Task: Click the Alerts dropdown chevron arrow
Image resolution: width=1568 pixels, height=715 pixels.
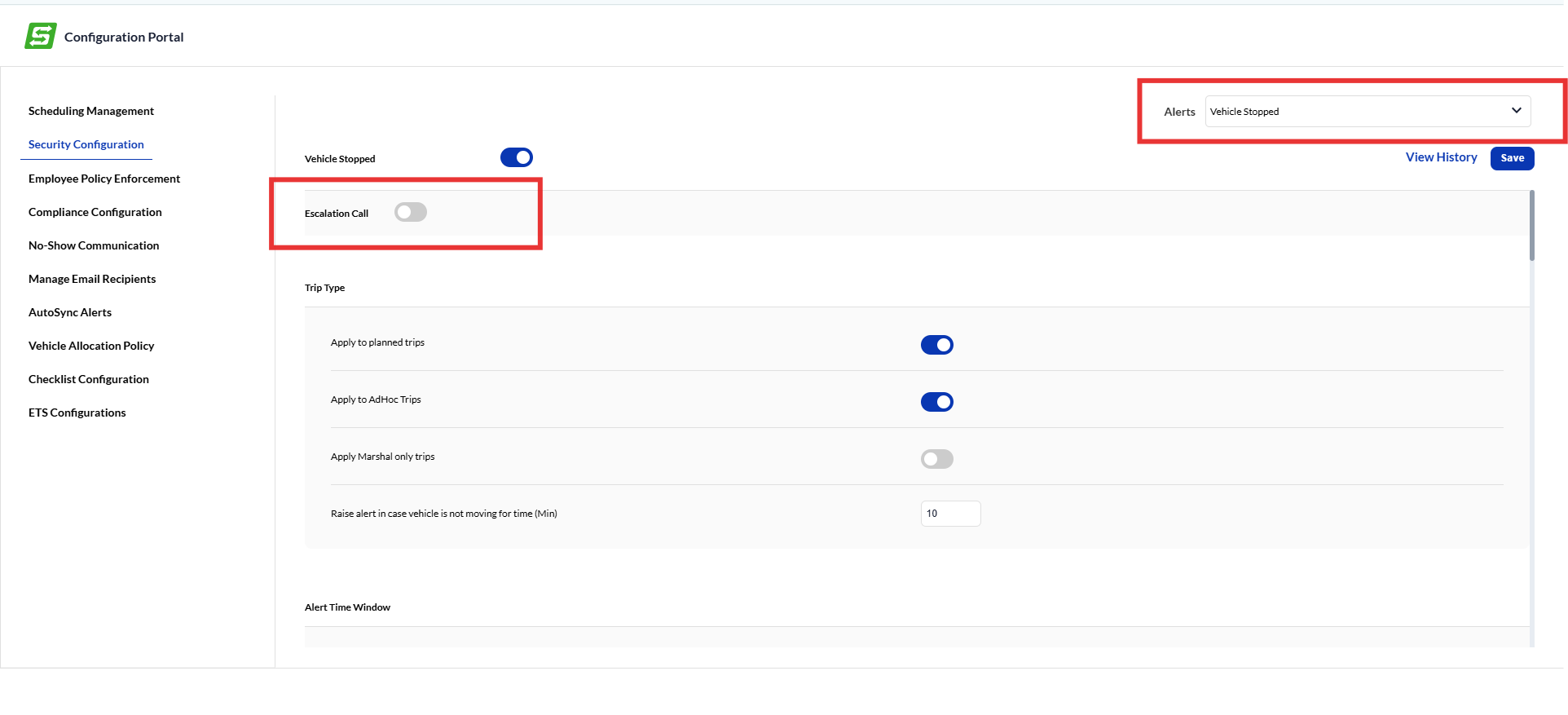Action: pos(1516,111)
